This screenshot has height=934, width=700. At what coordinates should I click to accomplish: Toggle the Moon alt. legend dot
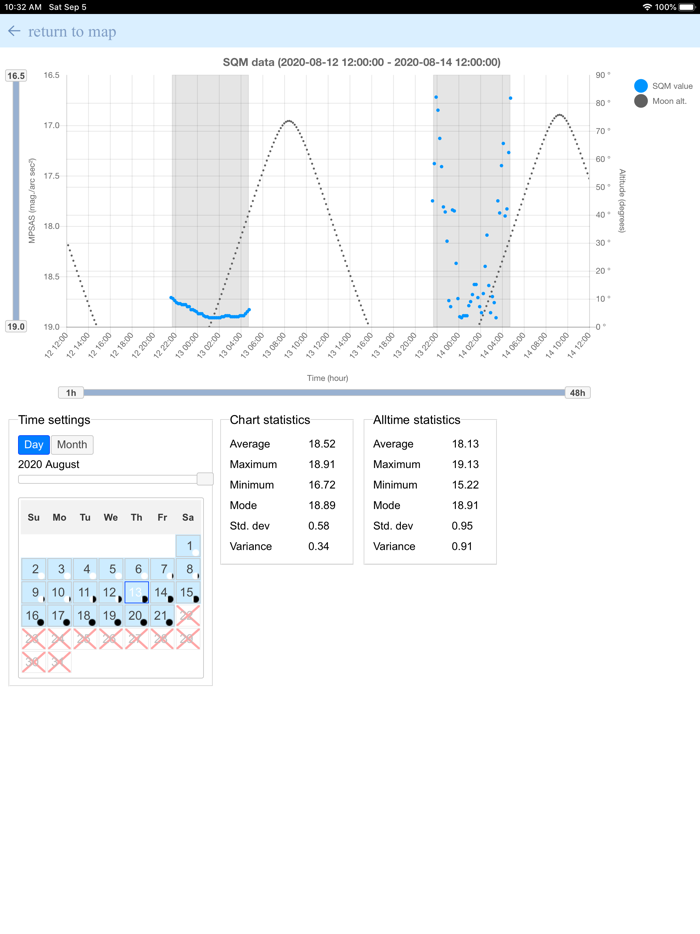click(x=641, y=101)
